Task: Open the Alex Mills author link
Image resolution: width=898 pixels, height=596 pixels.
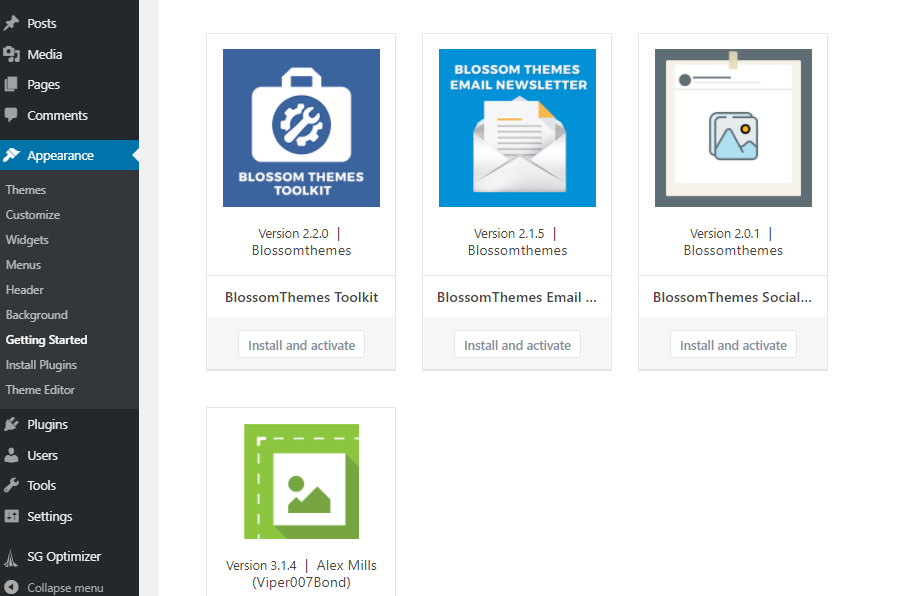Action: (x=346, y=565)
